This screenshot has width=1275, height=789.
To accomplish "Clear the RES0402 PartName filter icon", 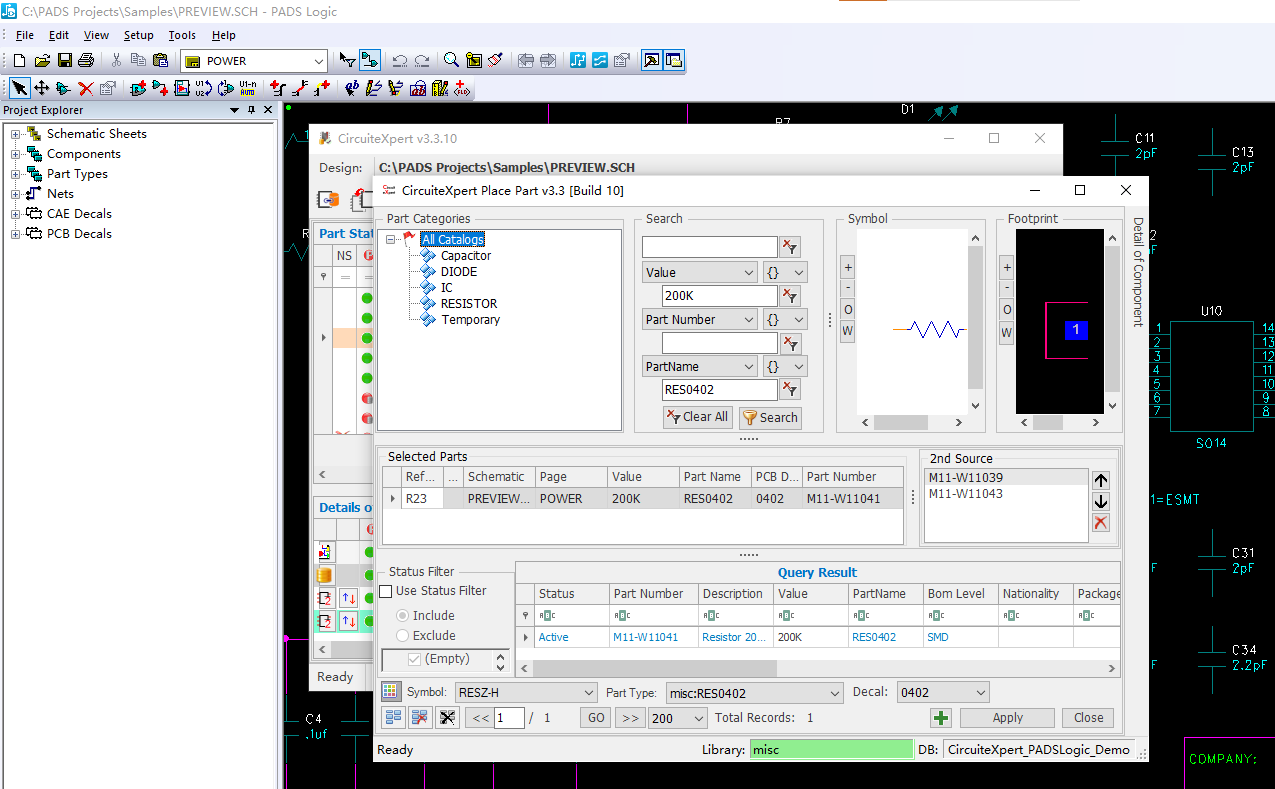I will (790, 390).
